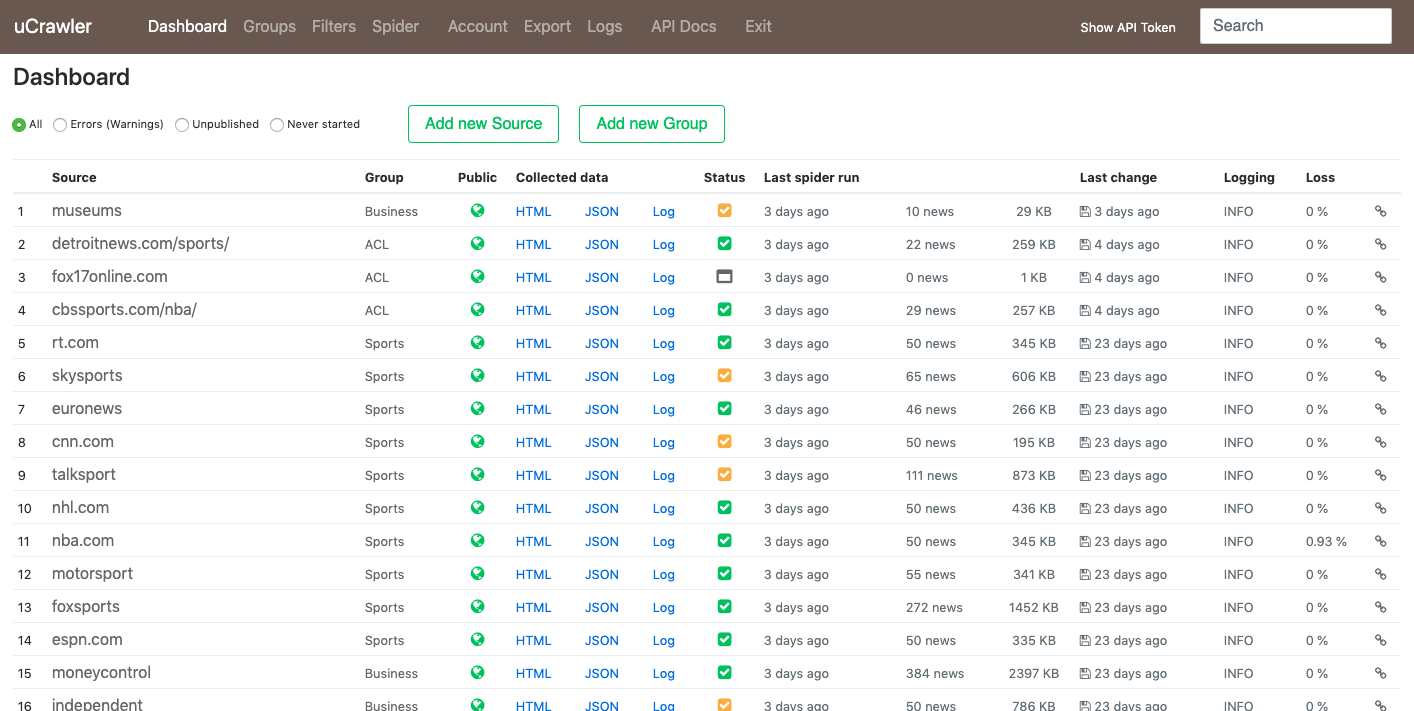
Task: Click the window status icon for fox17online.com
Action: click(725, 277)
